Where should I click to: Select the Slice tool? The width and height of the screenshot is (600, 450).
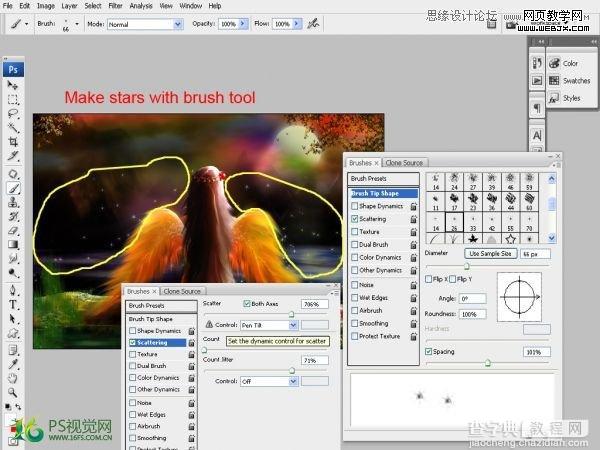click(x=13, y=156)
